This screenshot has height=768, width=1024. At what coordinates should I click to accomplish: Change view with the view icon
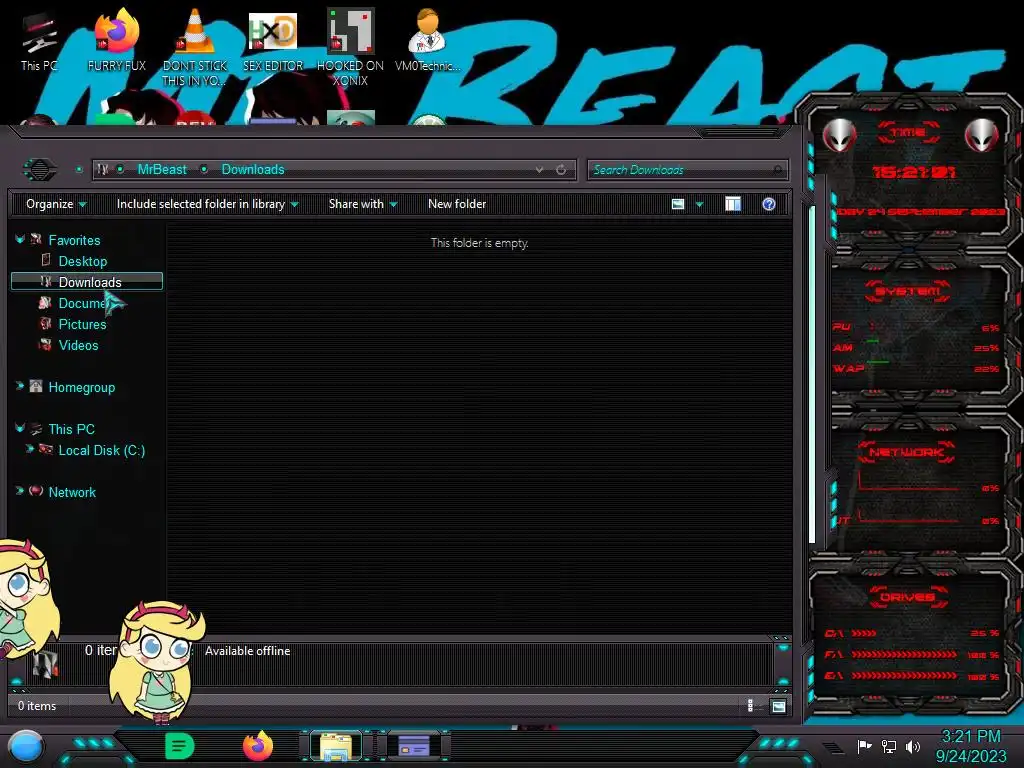pyautogui.click(x=678, y=204)
